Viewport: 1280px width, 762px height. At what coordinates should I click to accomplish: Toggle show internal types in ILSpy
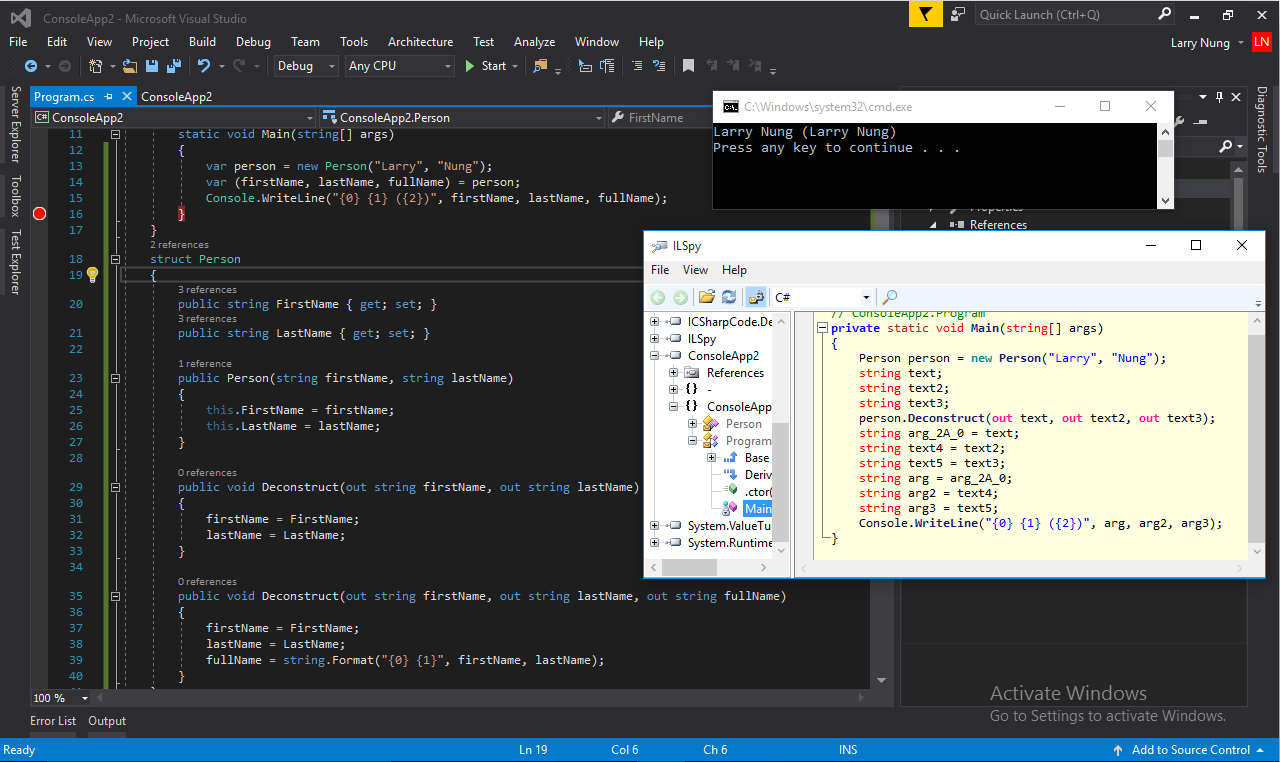tap(757, 297)
